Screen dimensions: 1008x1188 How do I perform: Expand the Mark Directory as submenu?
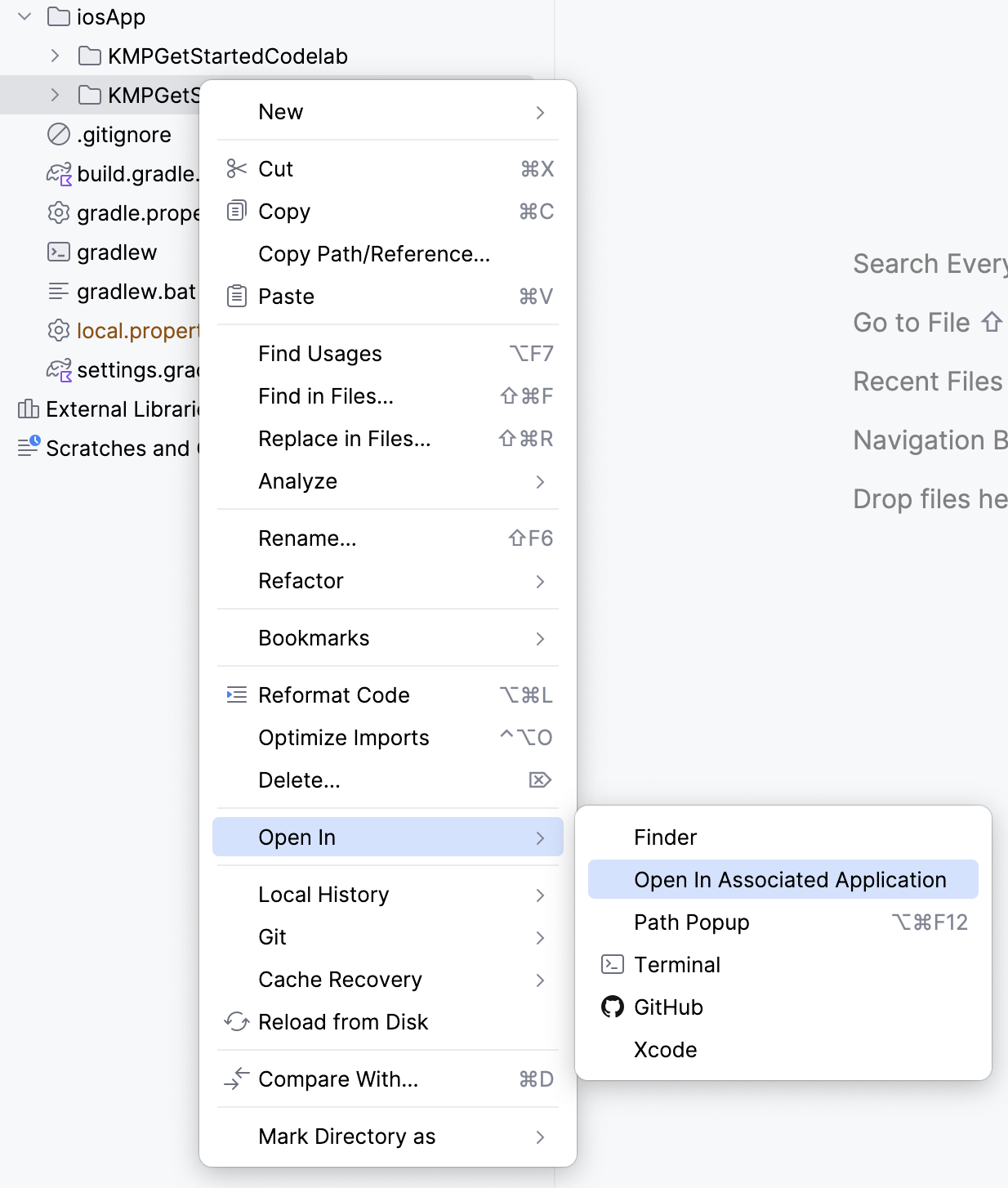347,1137
